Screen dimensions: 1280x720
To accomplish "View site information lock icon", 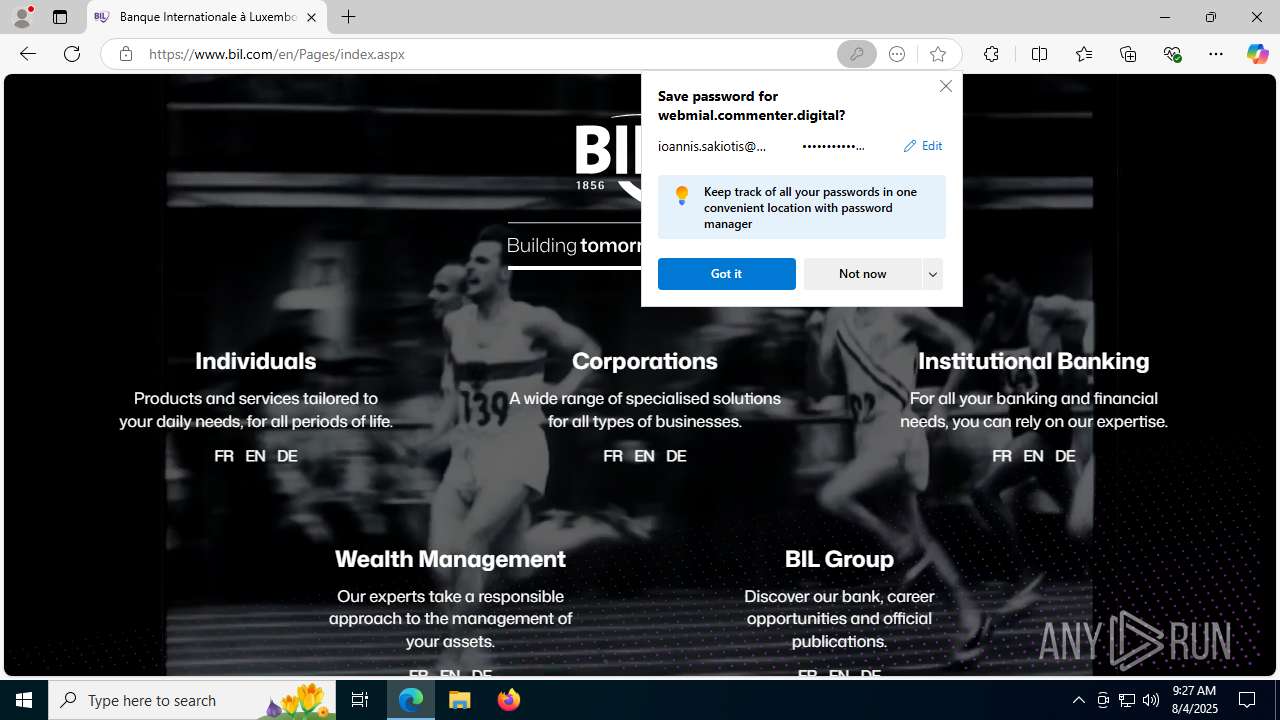I will point(125,54).
